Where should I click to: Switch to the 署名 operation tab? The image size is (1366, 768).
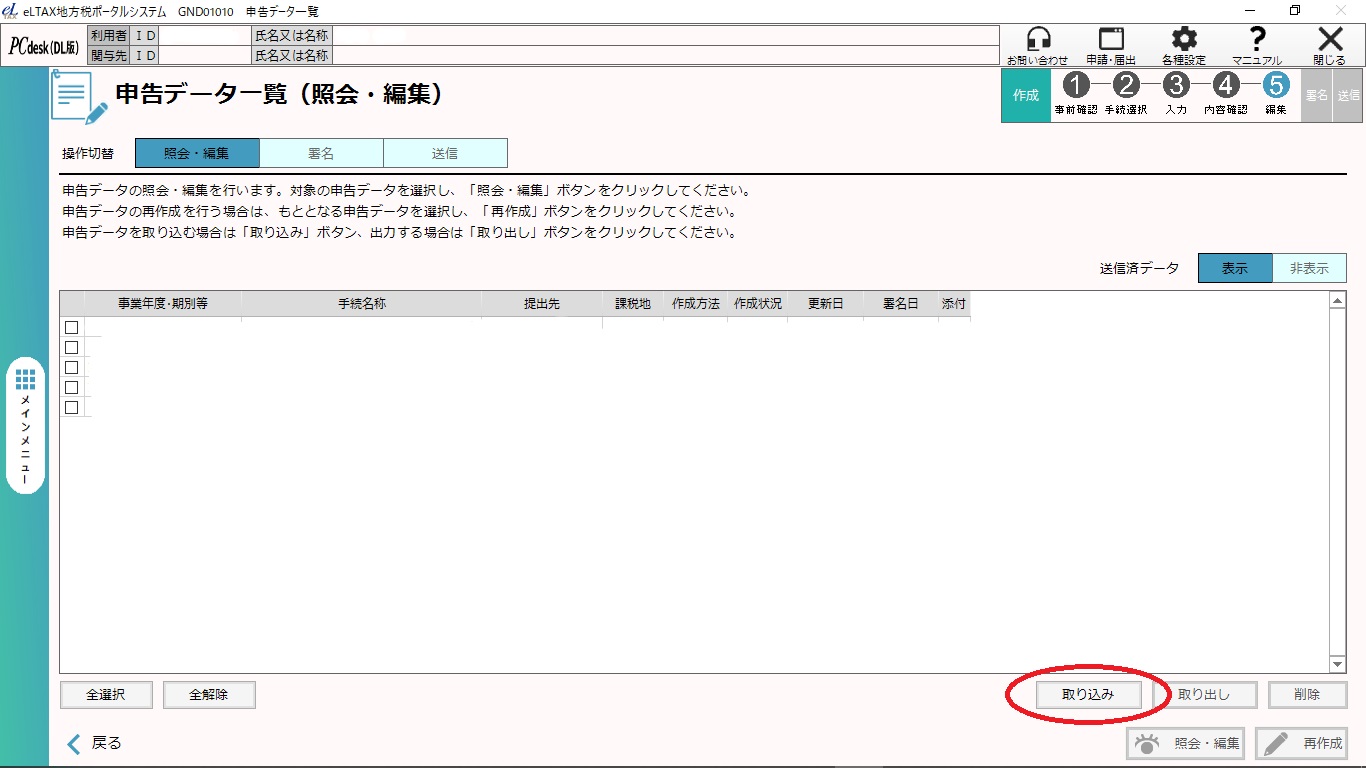click(x=321, y=153)
